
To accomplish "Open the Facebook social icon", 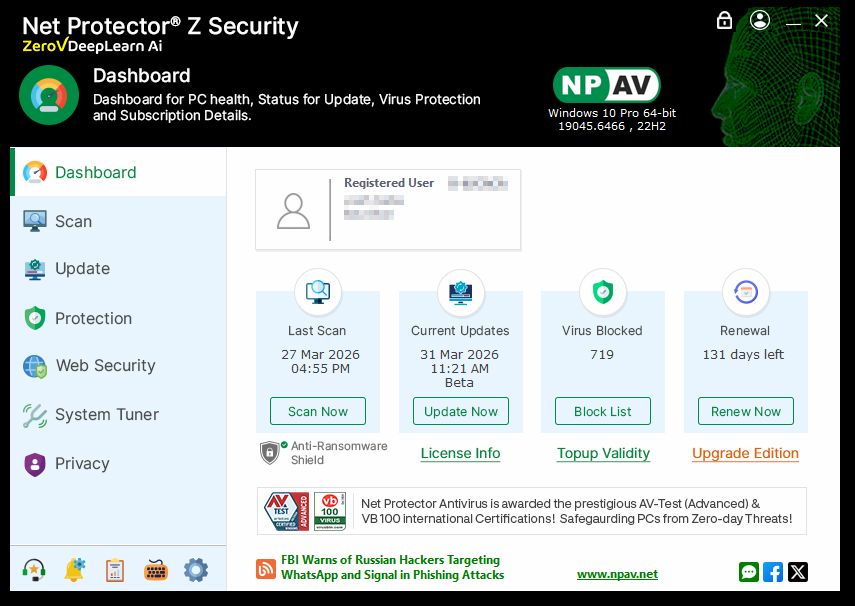I will (773, 572).
